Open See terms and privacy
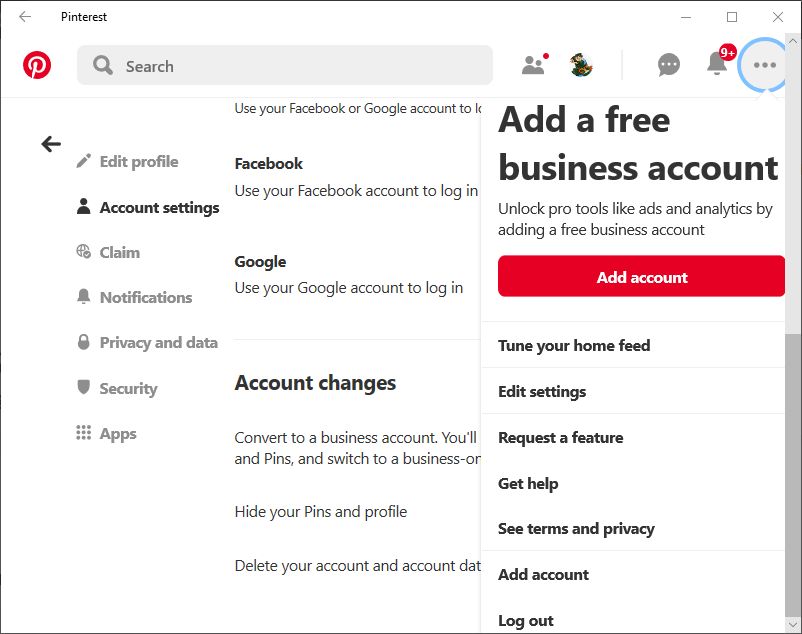The width and height of the screenshot is (802, 634). click(577, 528)
